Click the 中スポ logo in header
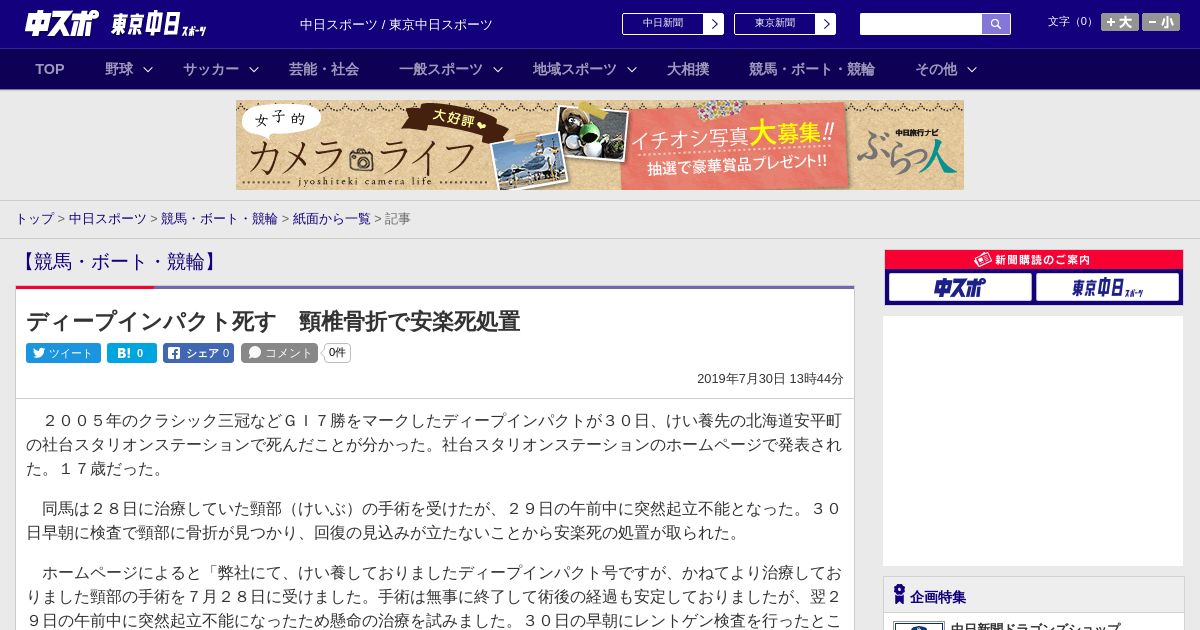Screen dimensions: 1200x630 coord(62,23)
